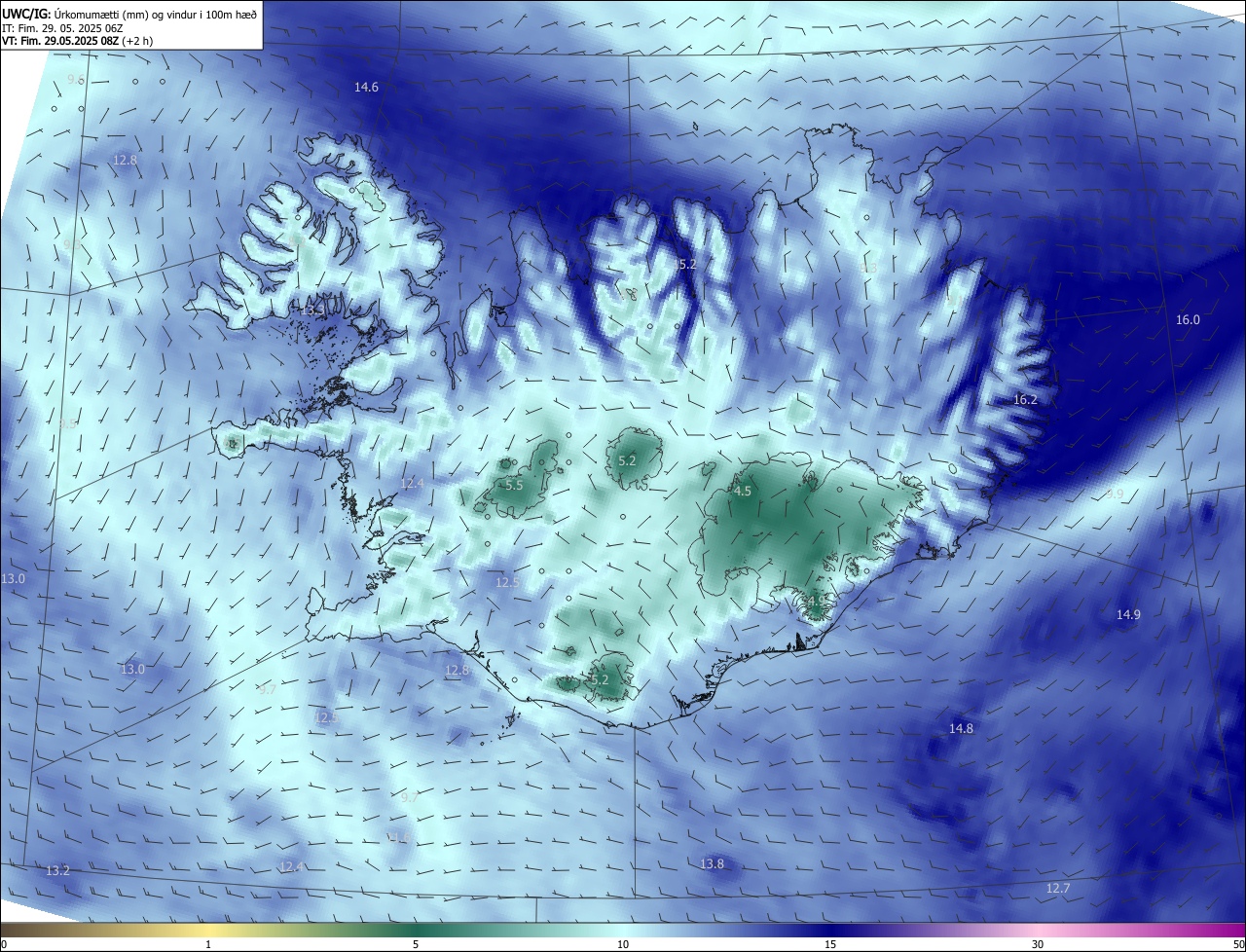Click the colorbar tick label 10
Screen dimensions: 1246x952
tap(623, 944)
